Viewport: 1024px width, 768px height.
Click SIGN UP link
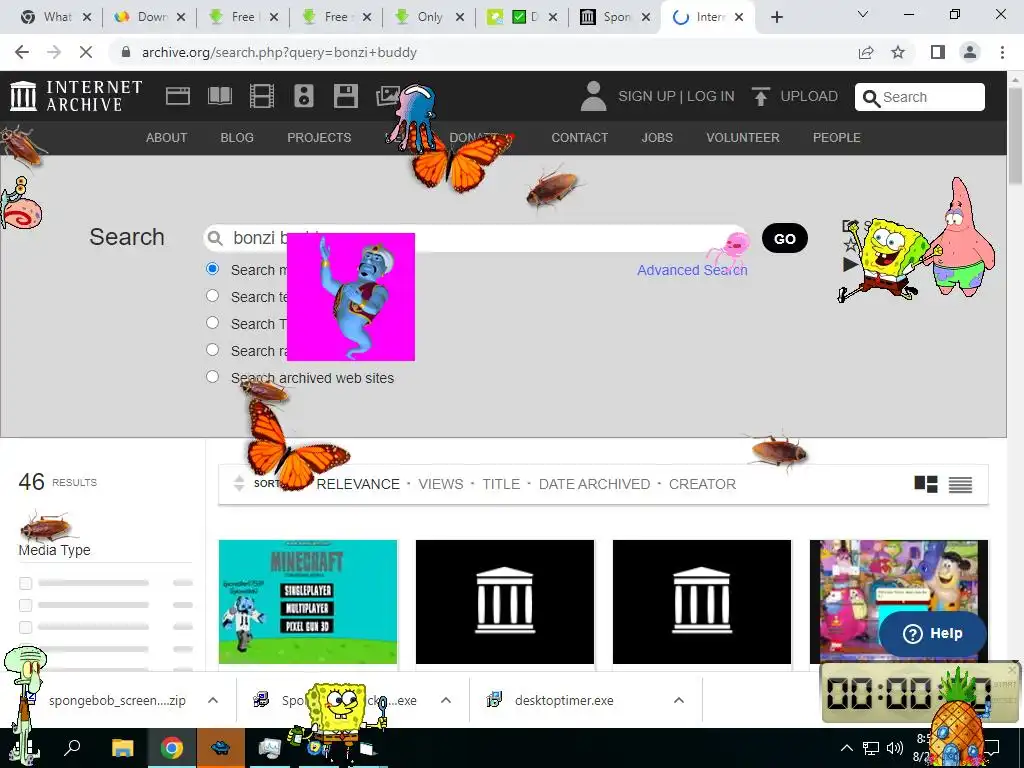tap(647, 97)
